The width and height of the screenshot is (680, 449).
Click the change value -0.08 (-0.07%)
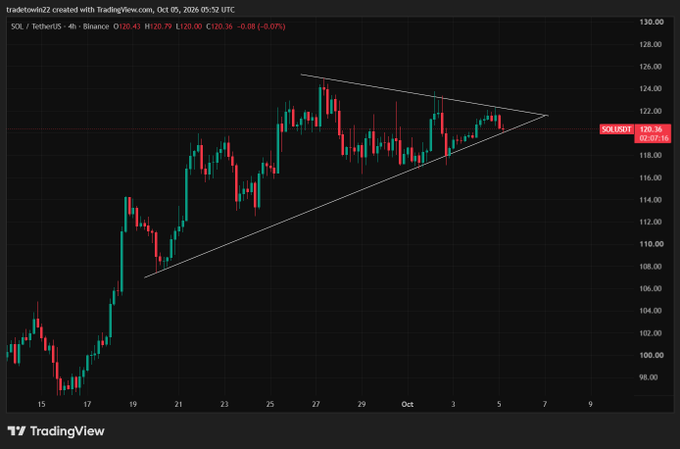click(261, 26)
